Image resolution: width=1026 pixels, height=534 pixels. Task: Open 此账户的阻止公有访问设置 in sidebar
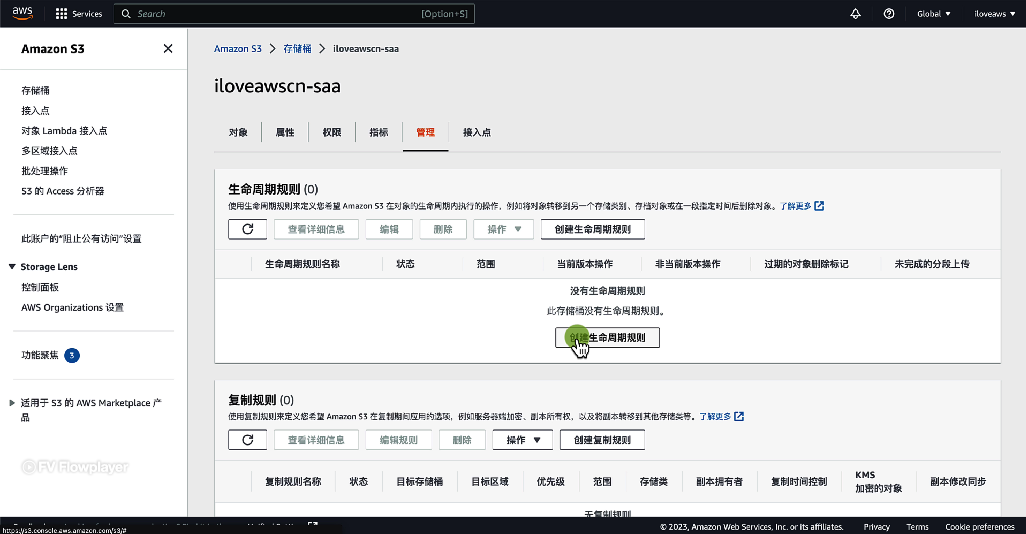coord(81,239)
